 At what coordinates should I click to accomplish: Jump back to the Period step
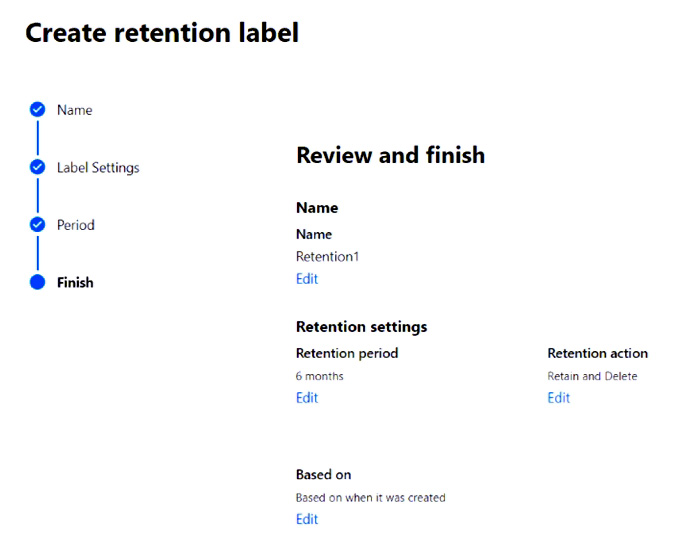pos(76,225)
